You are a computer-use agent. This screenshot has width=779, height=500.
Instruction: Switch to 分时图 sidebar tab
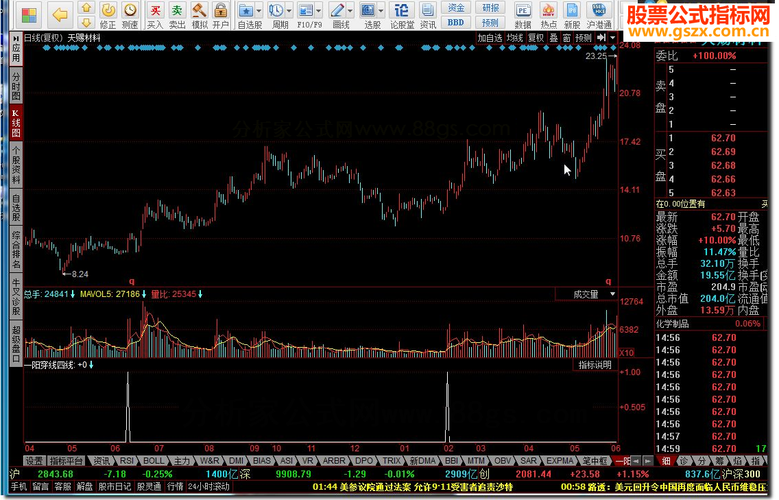[16, 85]
